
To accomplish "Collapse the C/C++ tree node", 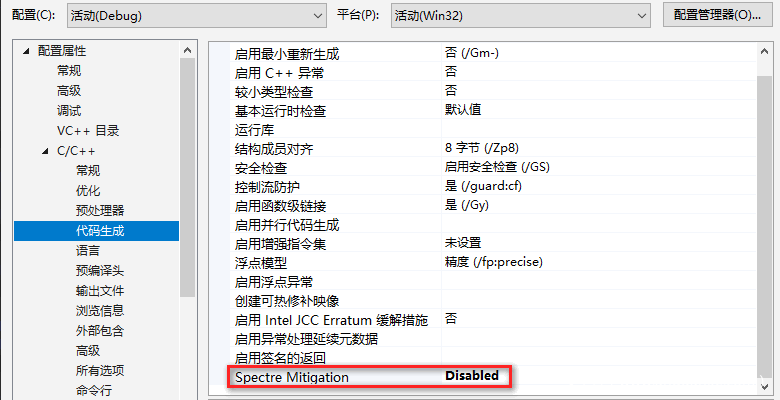I will pyautogui.click(x=46, y=151).
